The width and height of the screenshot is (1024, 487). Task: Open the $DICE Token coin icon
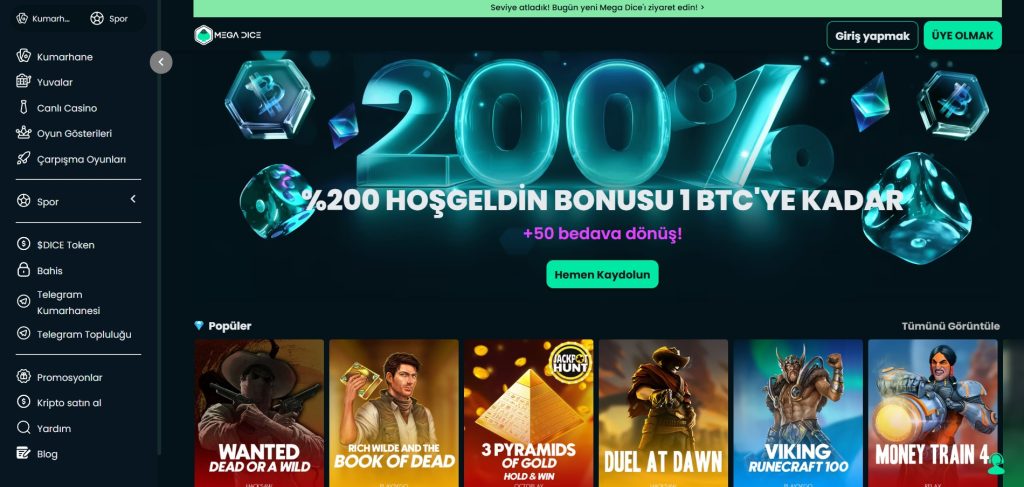tap(24, 244)
